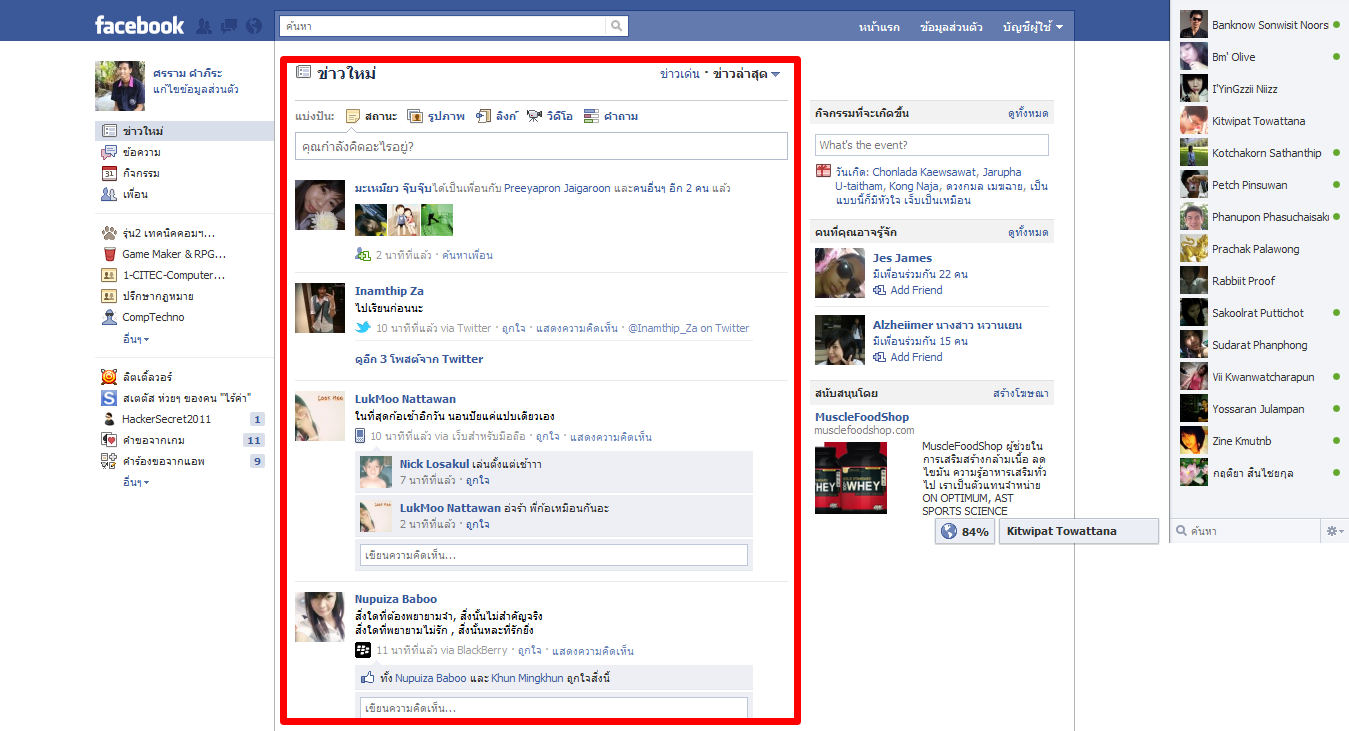Image resolution: width=1349 pixels, height=731 pixels.
Task: Open chat with Banknow Sonwisit
Action: [x=1260, y=25]
